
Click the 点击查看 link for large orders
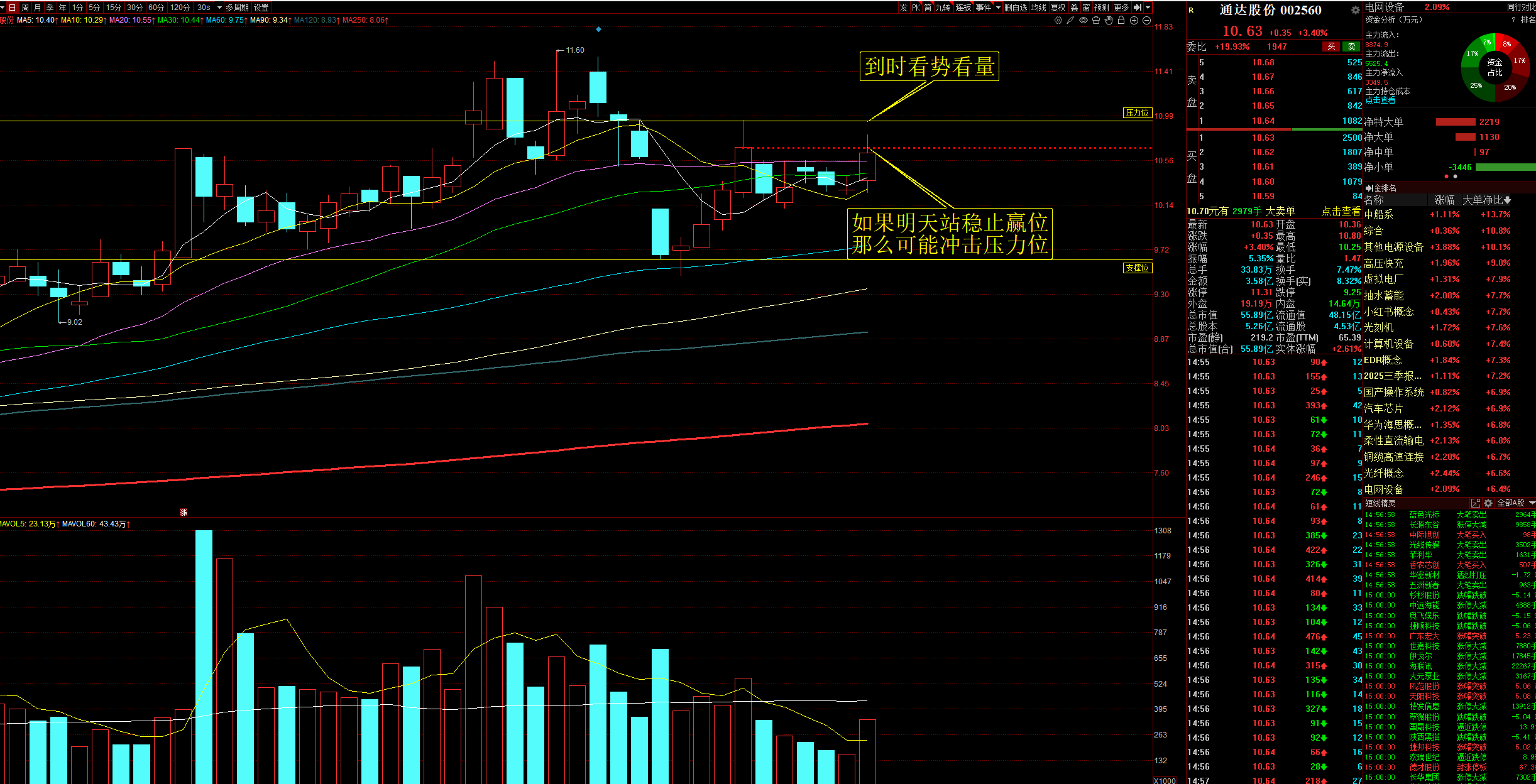[x=1341, y=211]
